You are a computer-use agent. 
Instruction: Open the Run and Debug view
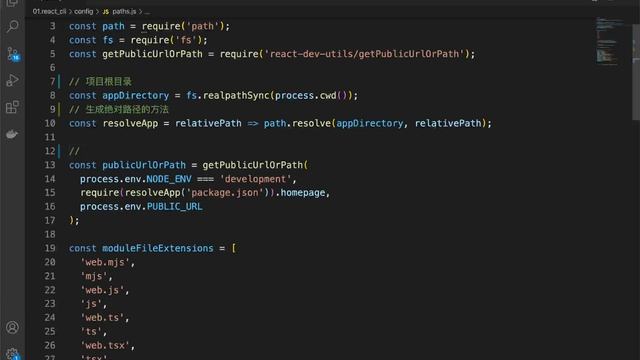pos(12,80)
